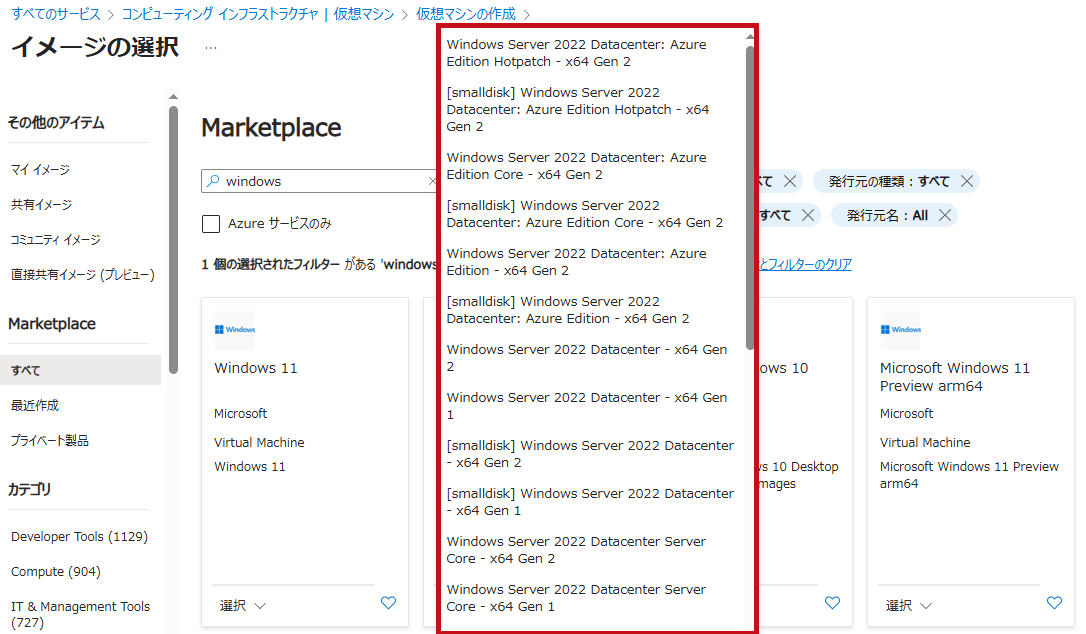Open すべてのサービス breadcrumb link
Viewport: 1086px width, 634px height.
point(55,14)
